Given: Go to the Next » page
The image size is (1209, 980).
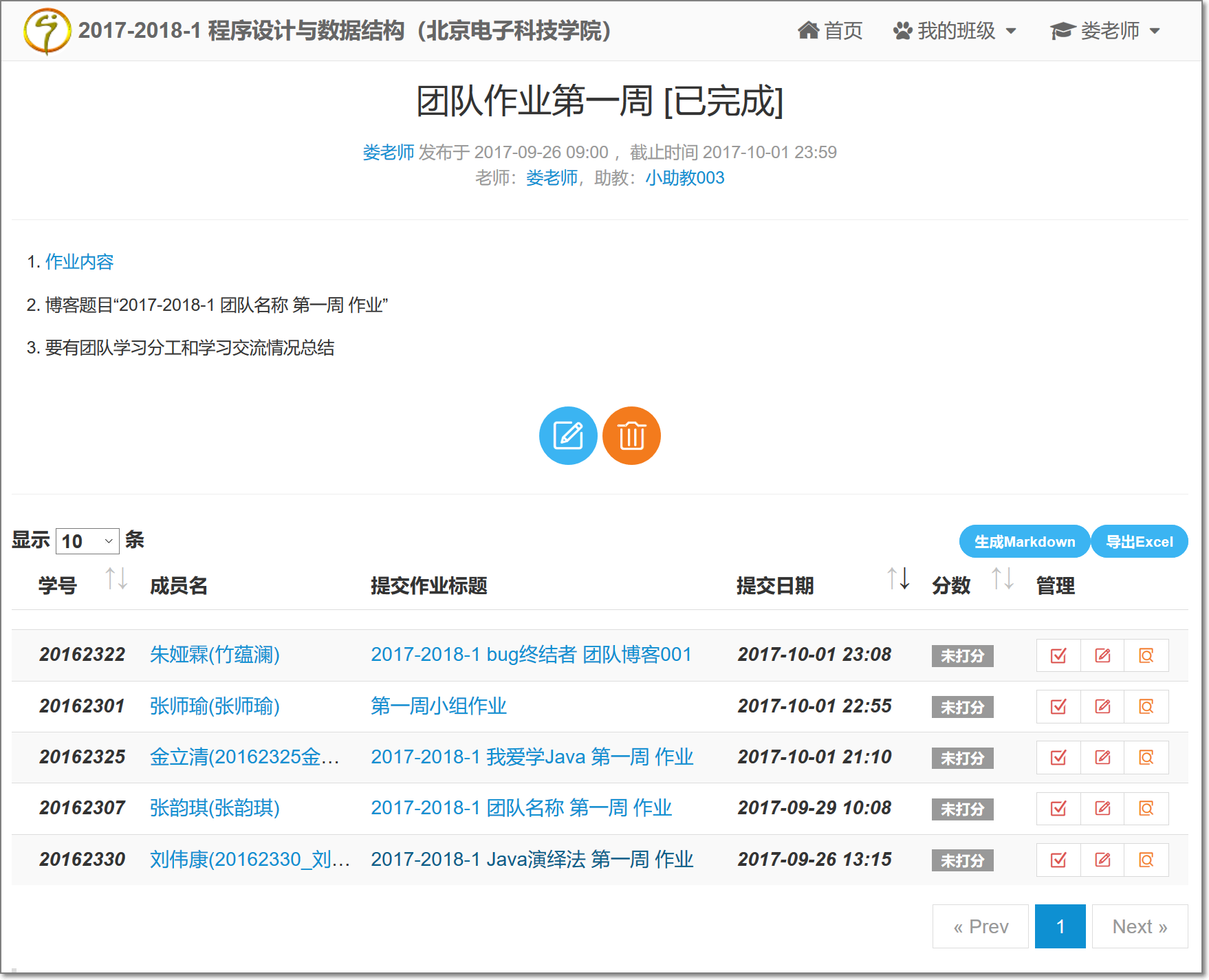Looking at the screenshot, I should tap(1140, 927).
